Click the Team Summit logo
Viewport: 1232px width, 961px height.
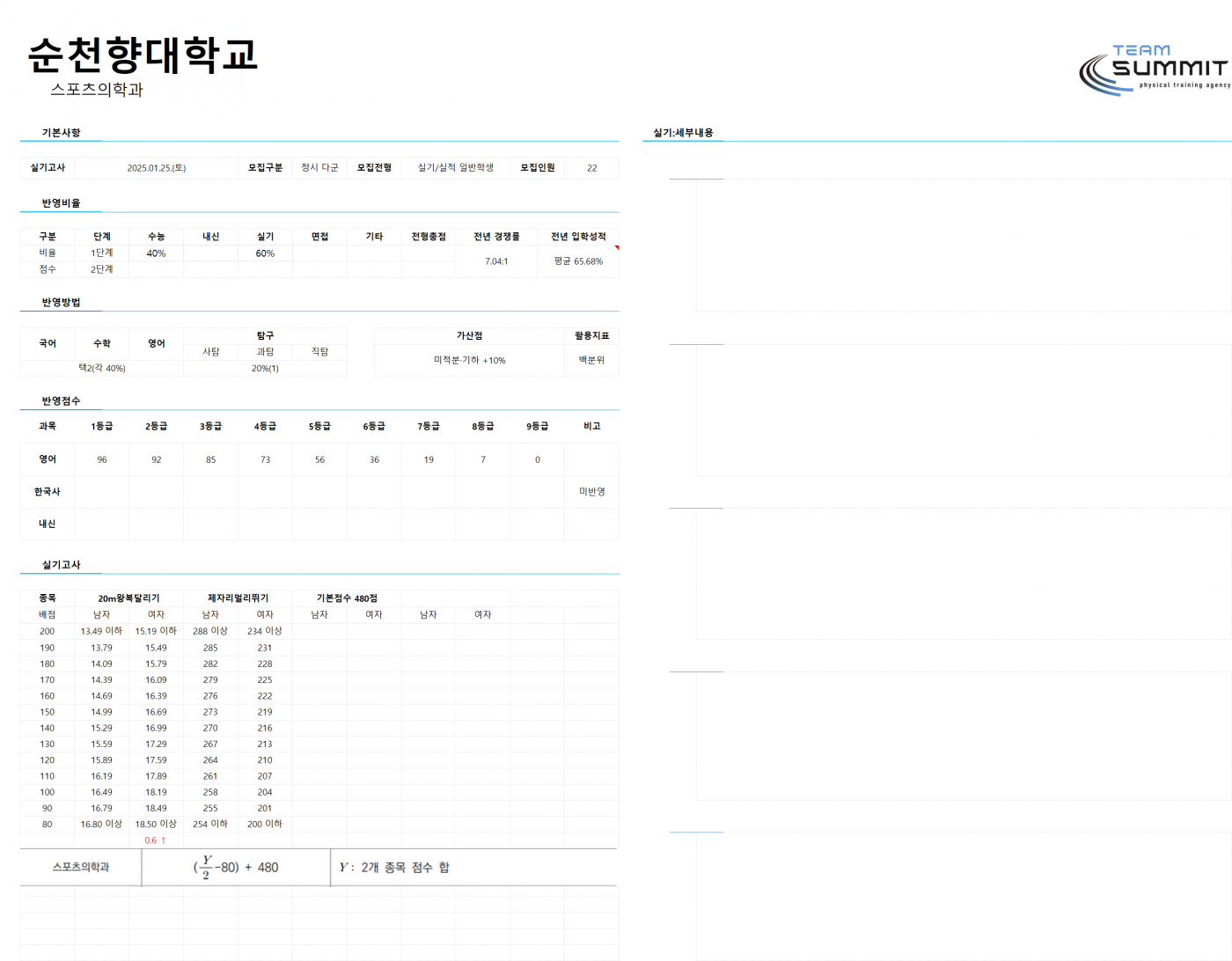pyautogui.click(x=1155, y=70)
